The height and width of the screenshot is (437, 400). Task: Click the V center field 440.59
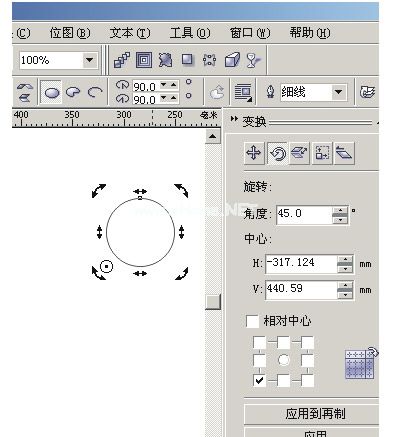pos(301,290)
